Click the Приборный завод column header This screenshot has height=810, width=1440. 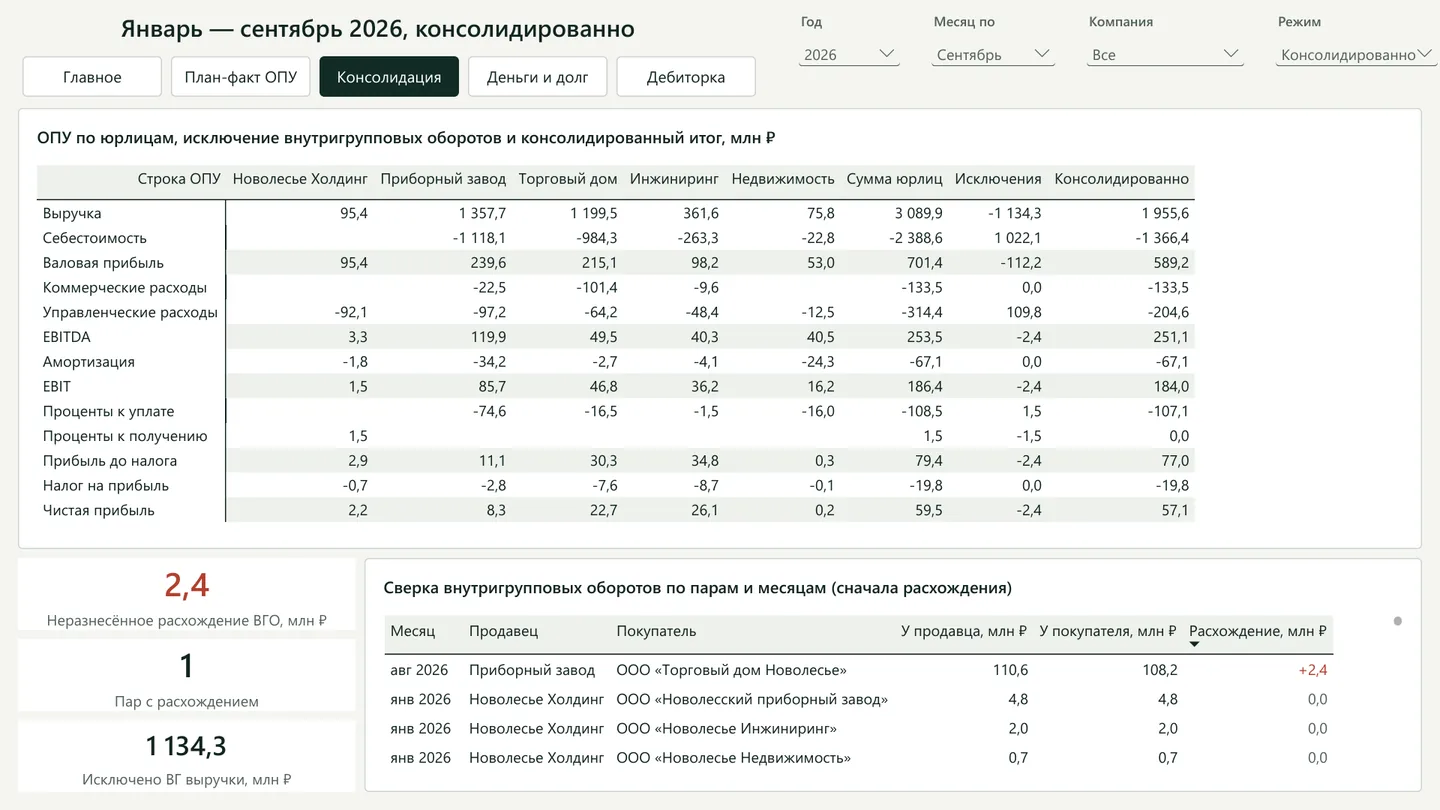click(x=443, y=179)
